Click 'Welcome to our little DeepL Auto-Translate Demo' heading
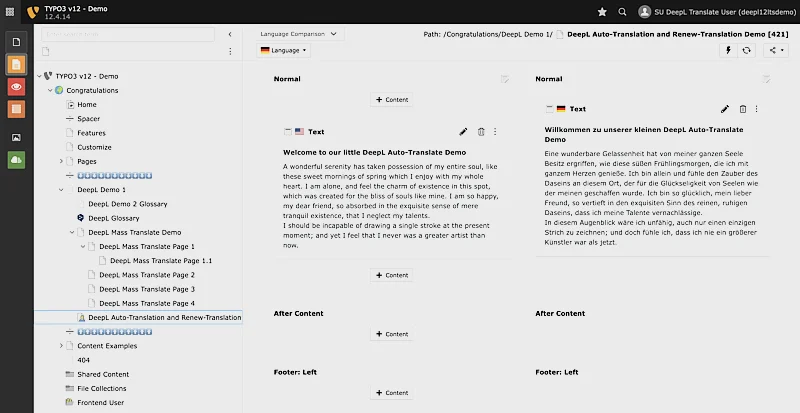This screenshot has width=800, height=413. 374,152
